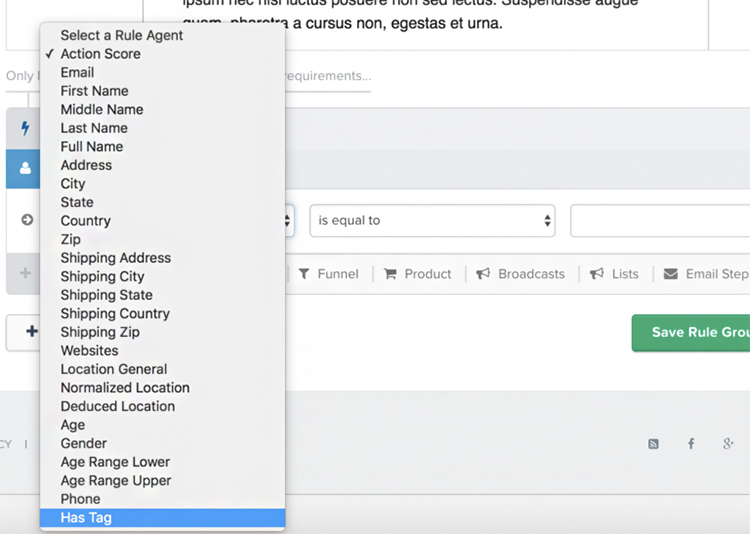Click the rule agent dropdown stepper arrows
Screen dimensions: 750x534
pyautogui.click(x=287, y=221)
